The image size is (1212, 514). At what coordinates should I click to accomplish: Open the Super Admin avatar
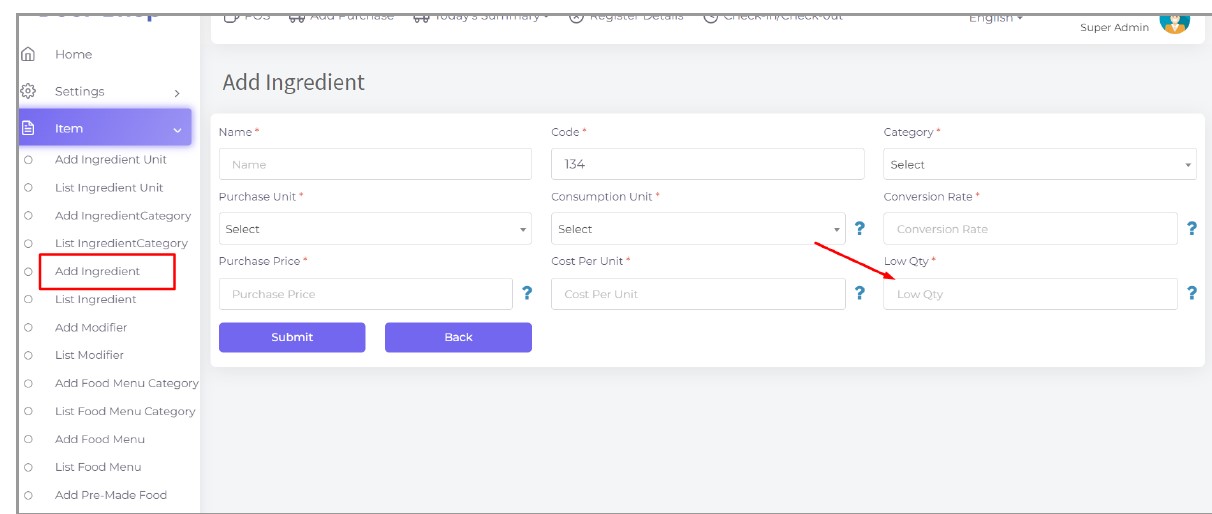click(1174, 20)
